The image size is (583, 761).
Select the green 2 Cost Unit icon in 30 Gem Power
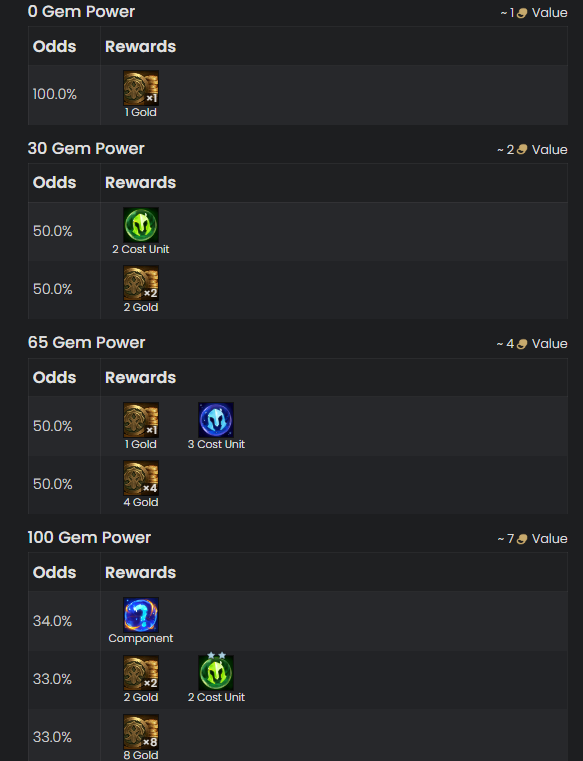click(141, 225)
